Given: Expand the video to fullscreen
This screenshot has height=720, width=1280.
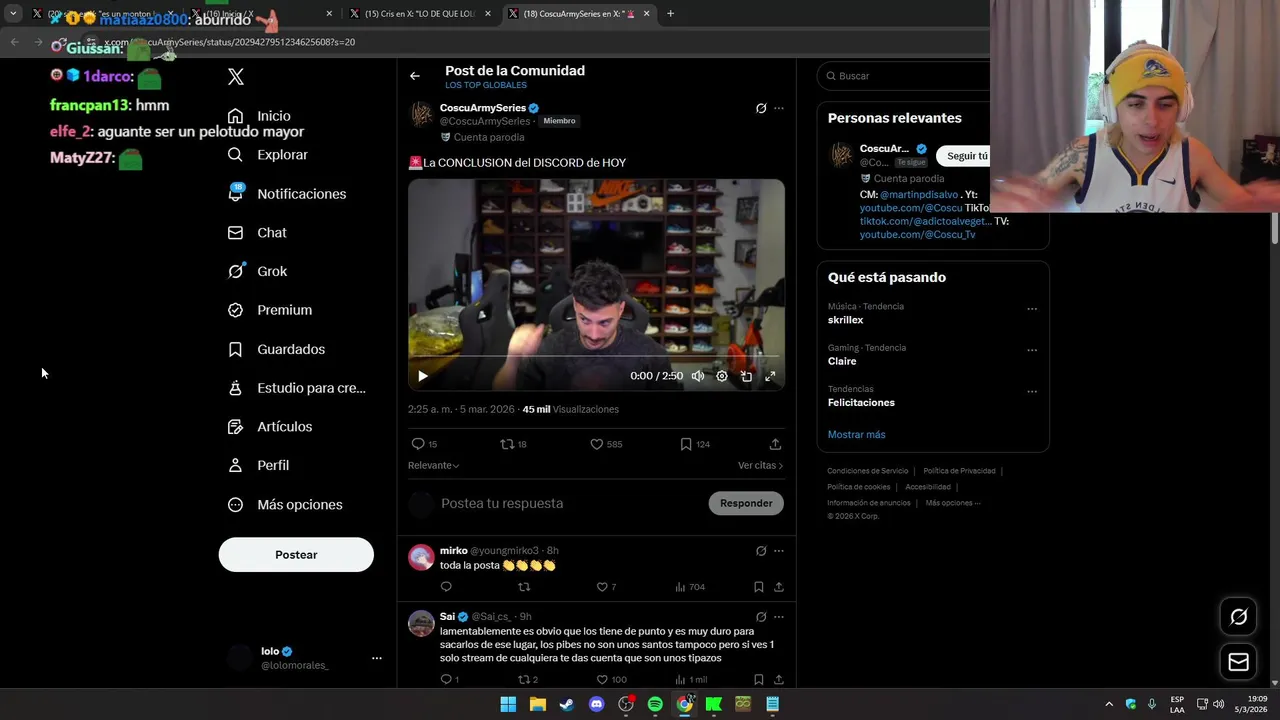Looking at the screenshot, I should [770, 376].
